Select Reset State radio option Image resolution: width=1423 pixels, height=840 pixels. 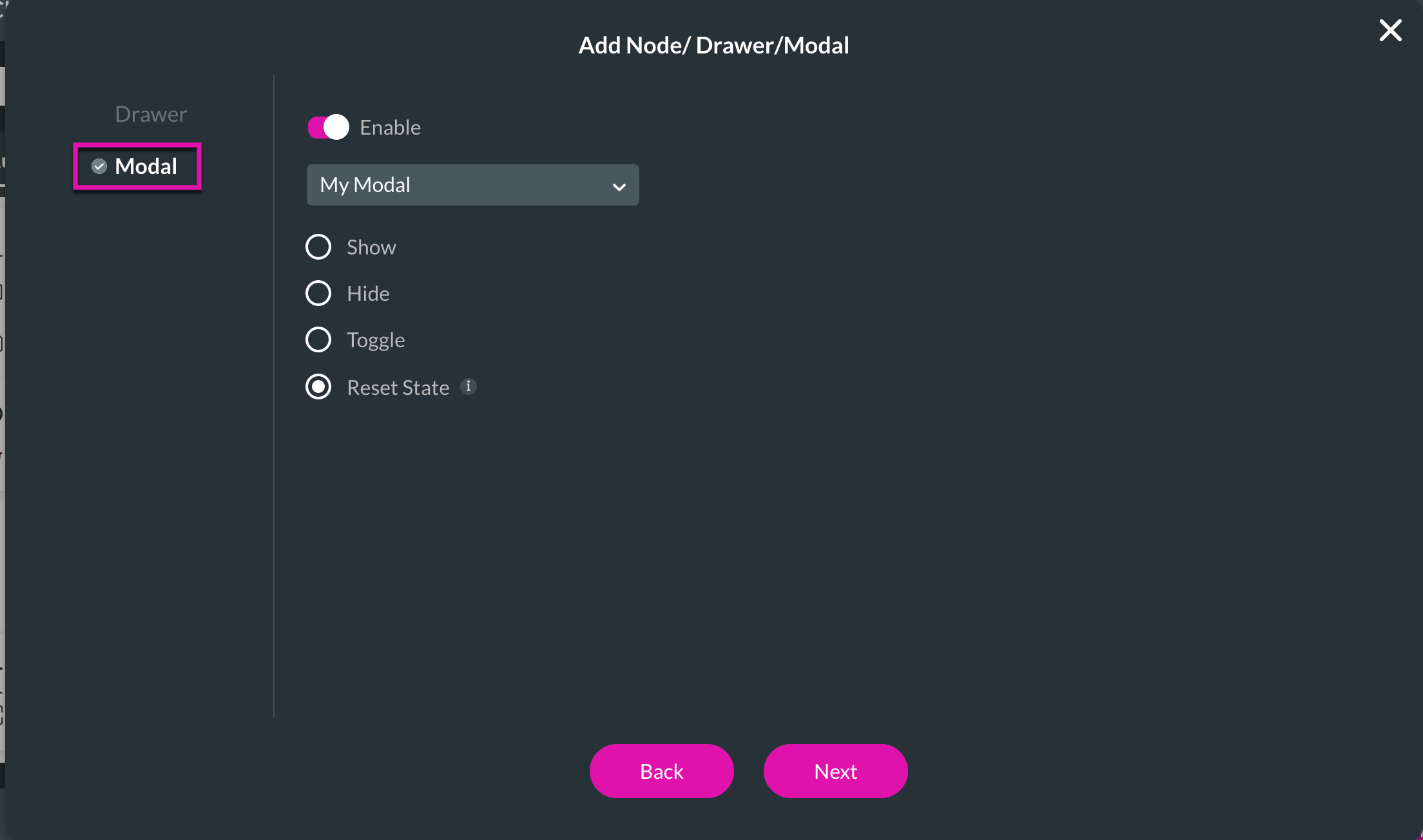(x=319, y=387)
